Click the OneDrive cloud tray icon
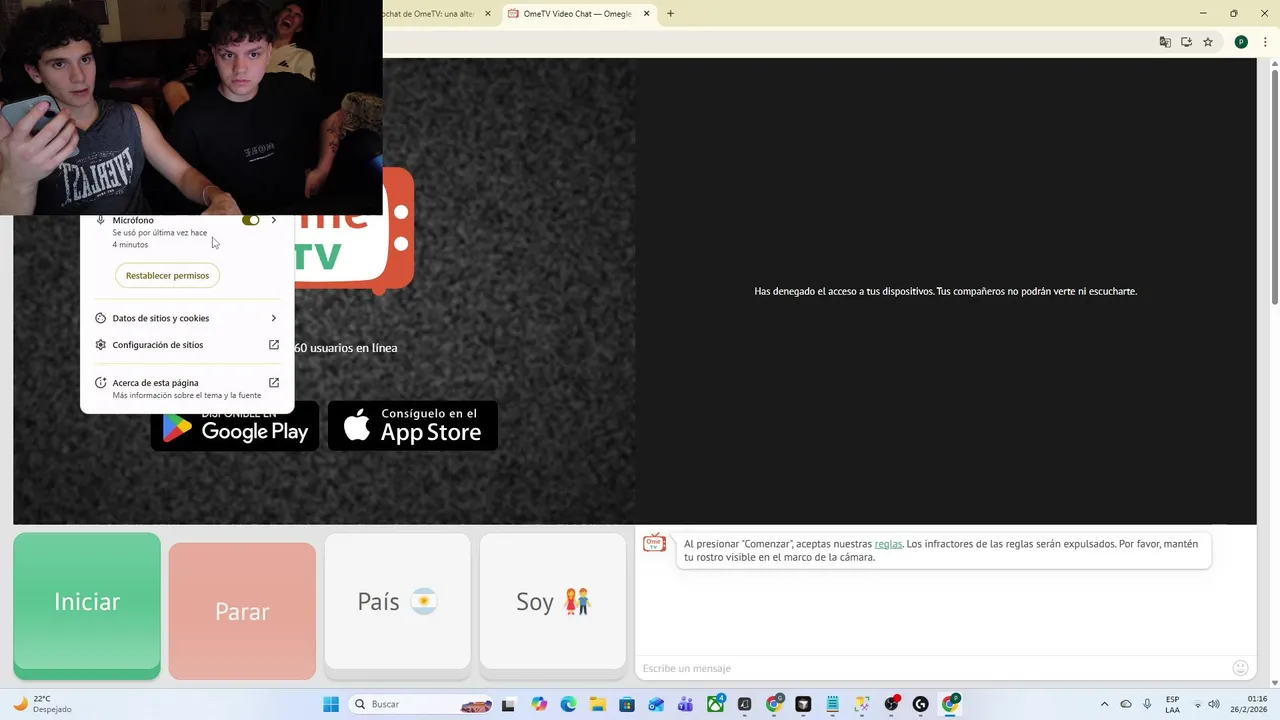The width and height of the screenshot is (1280, 720). pyautogui.click(x=1126, y=704)
